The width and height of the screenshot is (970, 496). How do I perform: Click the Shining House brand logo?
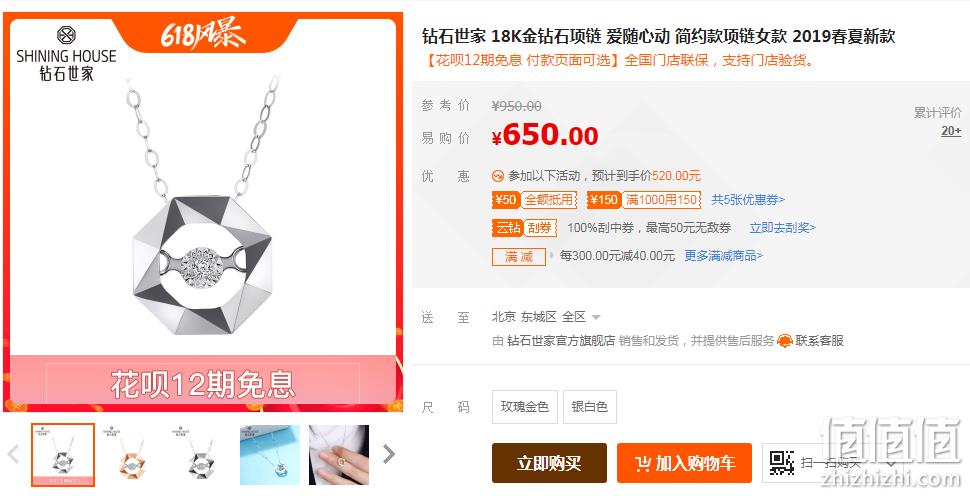66,53
